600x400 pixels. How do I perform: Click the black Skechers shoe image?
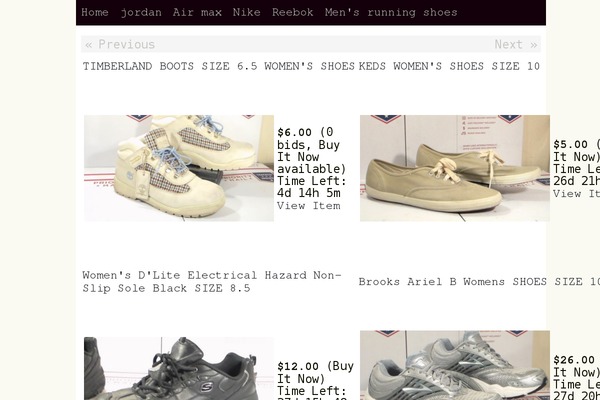179,368
